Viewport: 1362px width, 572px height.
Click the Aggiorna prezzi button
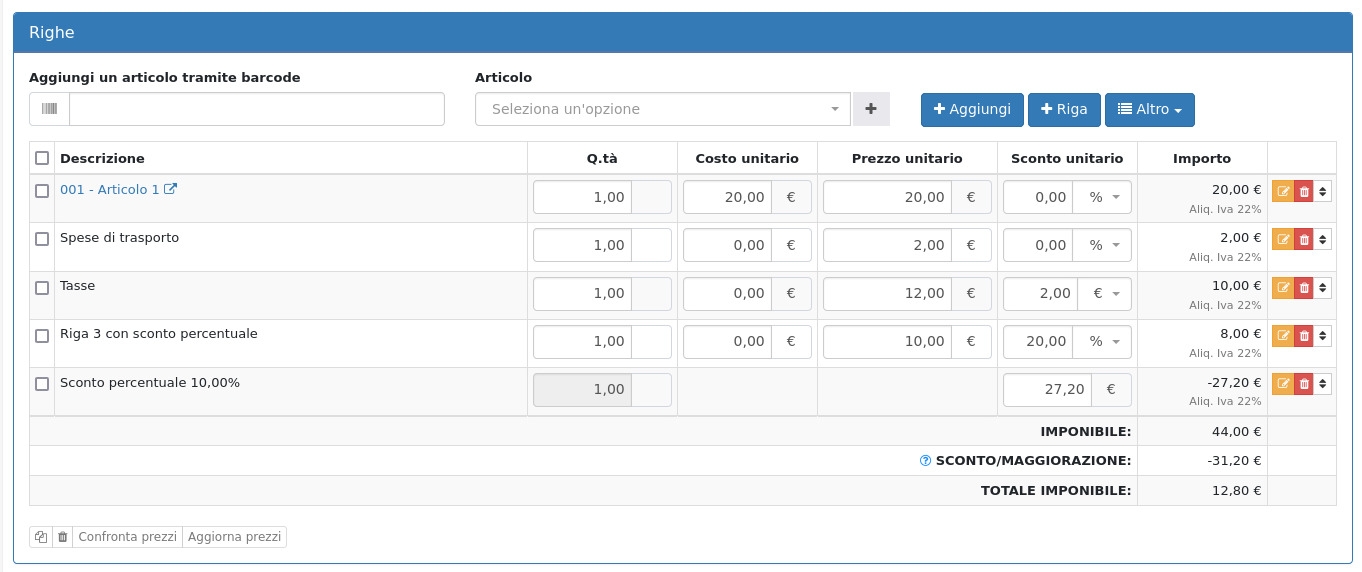[x=235, y=537]
